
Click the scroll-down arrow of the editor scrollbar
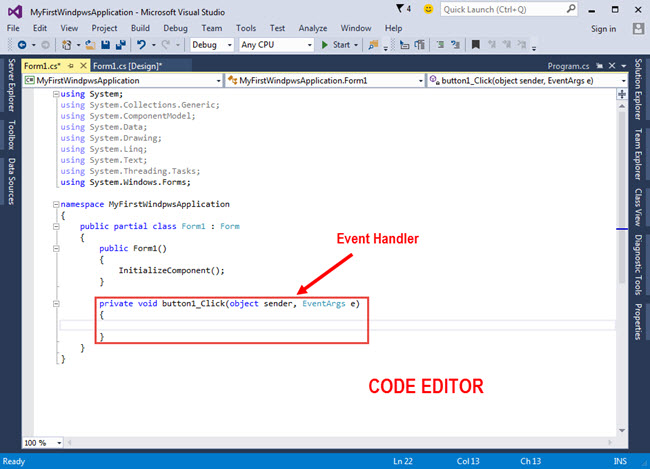point(622,430)
